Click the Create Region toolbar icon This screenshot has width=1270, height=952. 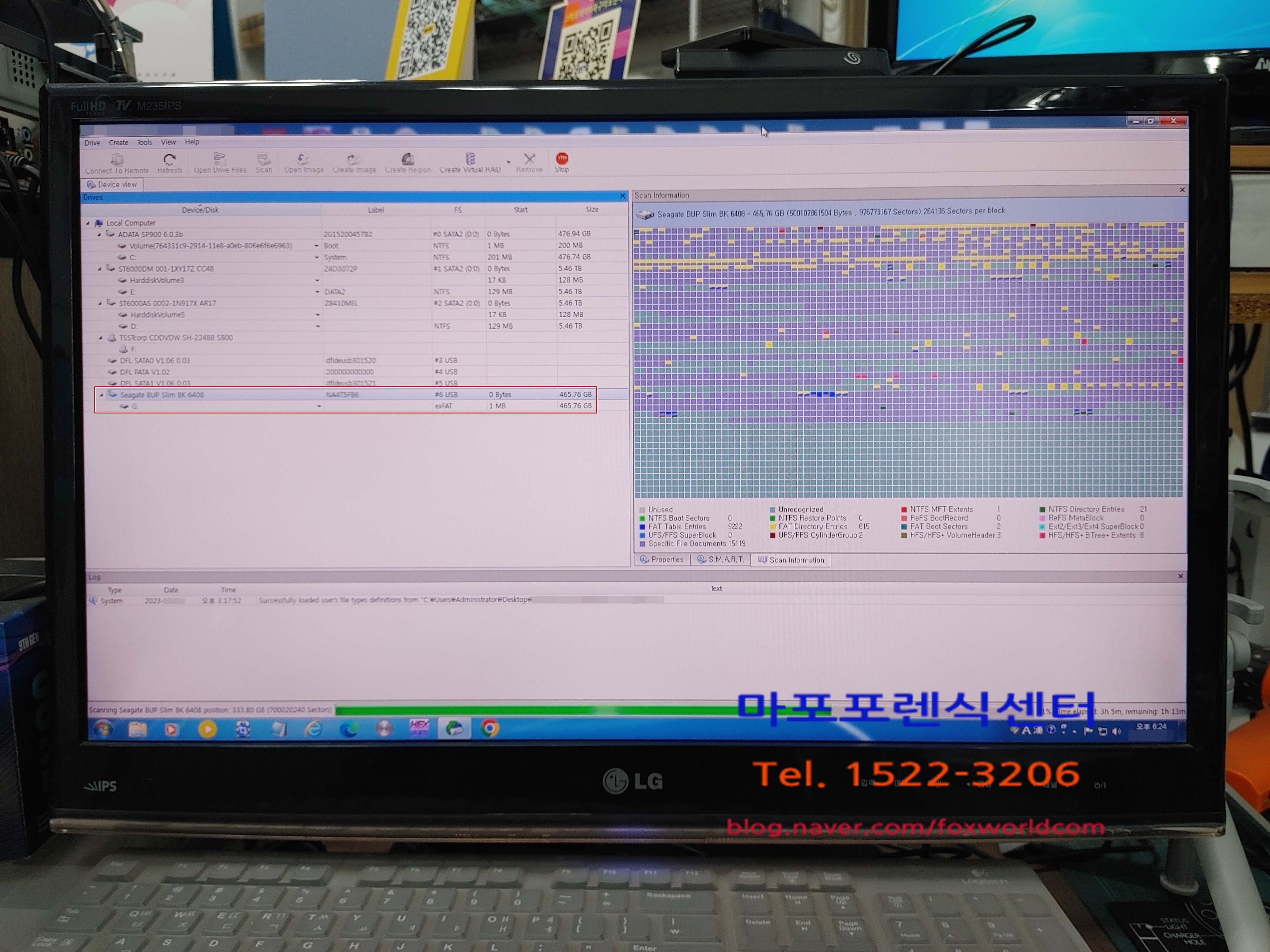pos(408,158)
